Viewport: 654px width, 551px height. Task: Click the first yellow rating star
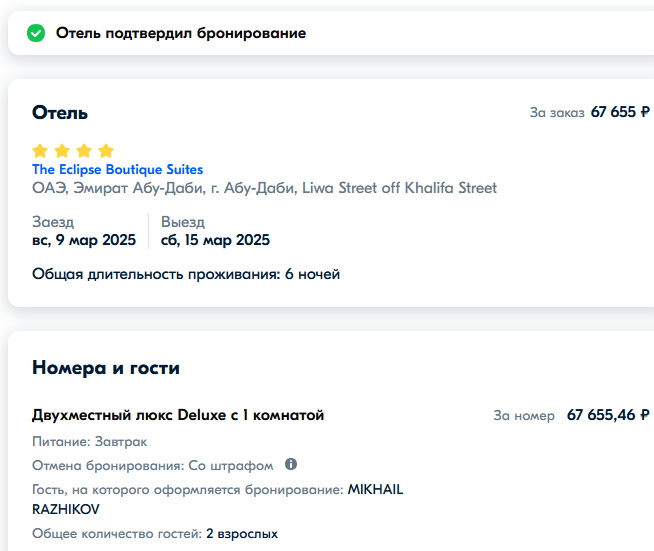point(40,151)
